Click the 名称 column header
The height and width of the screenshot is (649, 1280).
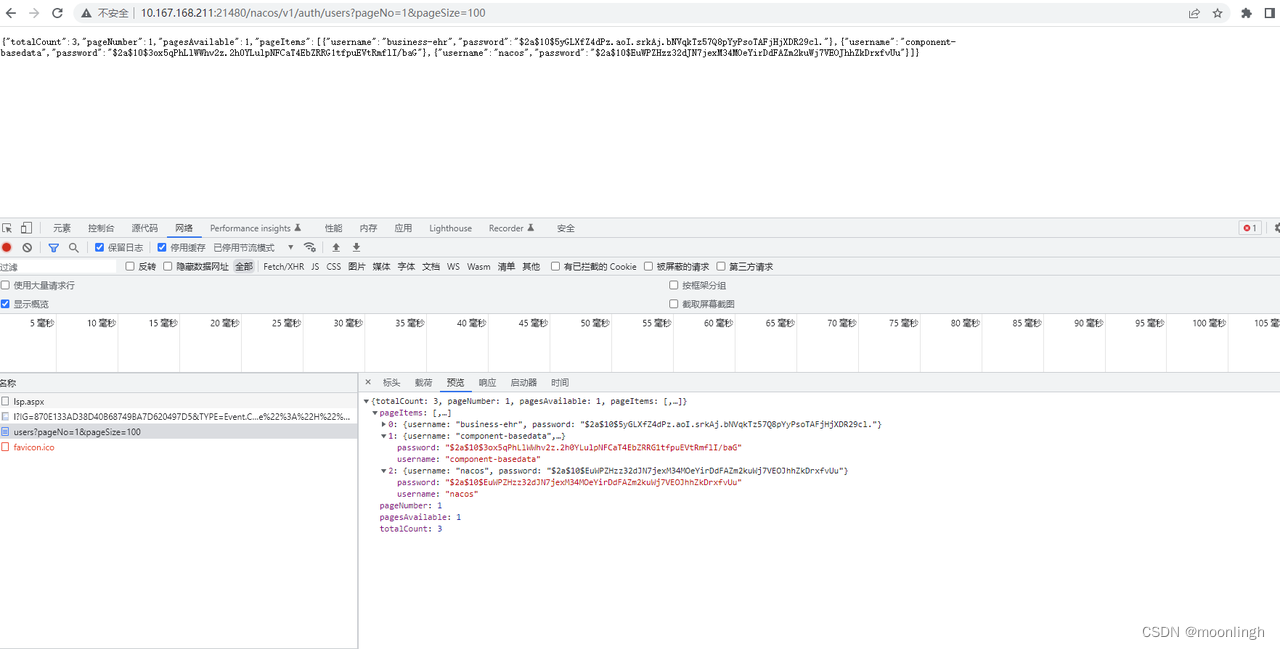(x=178, y=383)
